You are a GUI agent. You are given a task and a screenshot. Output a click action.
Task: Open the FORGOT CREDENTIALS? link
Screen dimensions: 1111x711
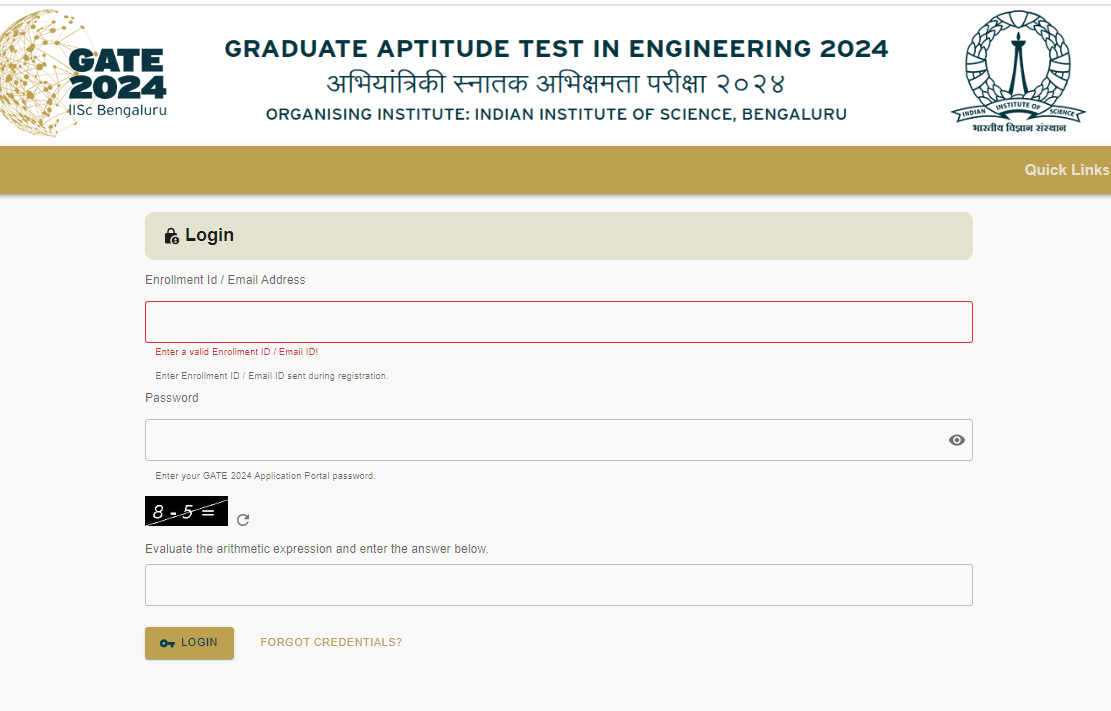tap(331, 642)
